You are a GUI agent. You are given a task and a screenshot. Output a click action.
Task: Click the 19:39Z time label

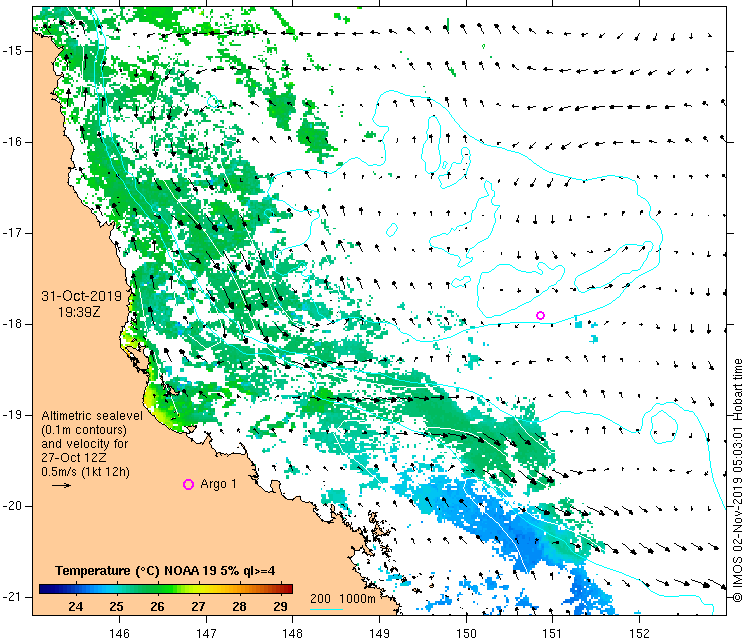pos(79,312)
